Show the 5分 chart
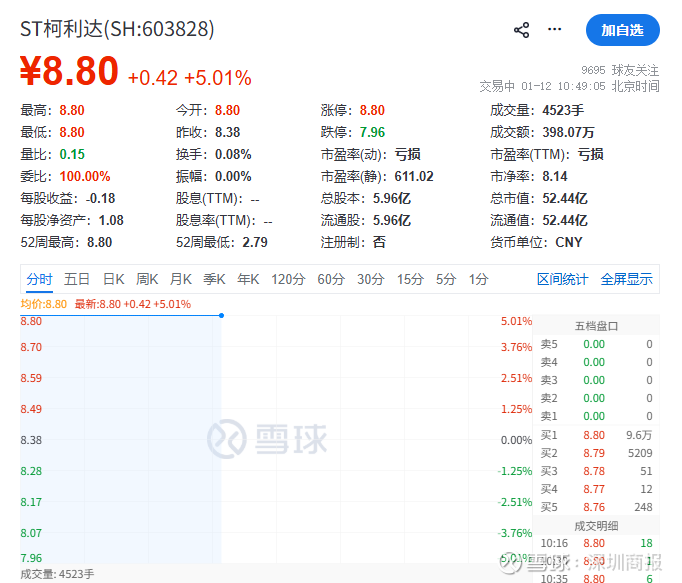The width and height of the screenshot is (682, 583). tap(446, 279)
